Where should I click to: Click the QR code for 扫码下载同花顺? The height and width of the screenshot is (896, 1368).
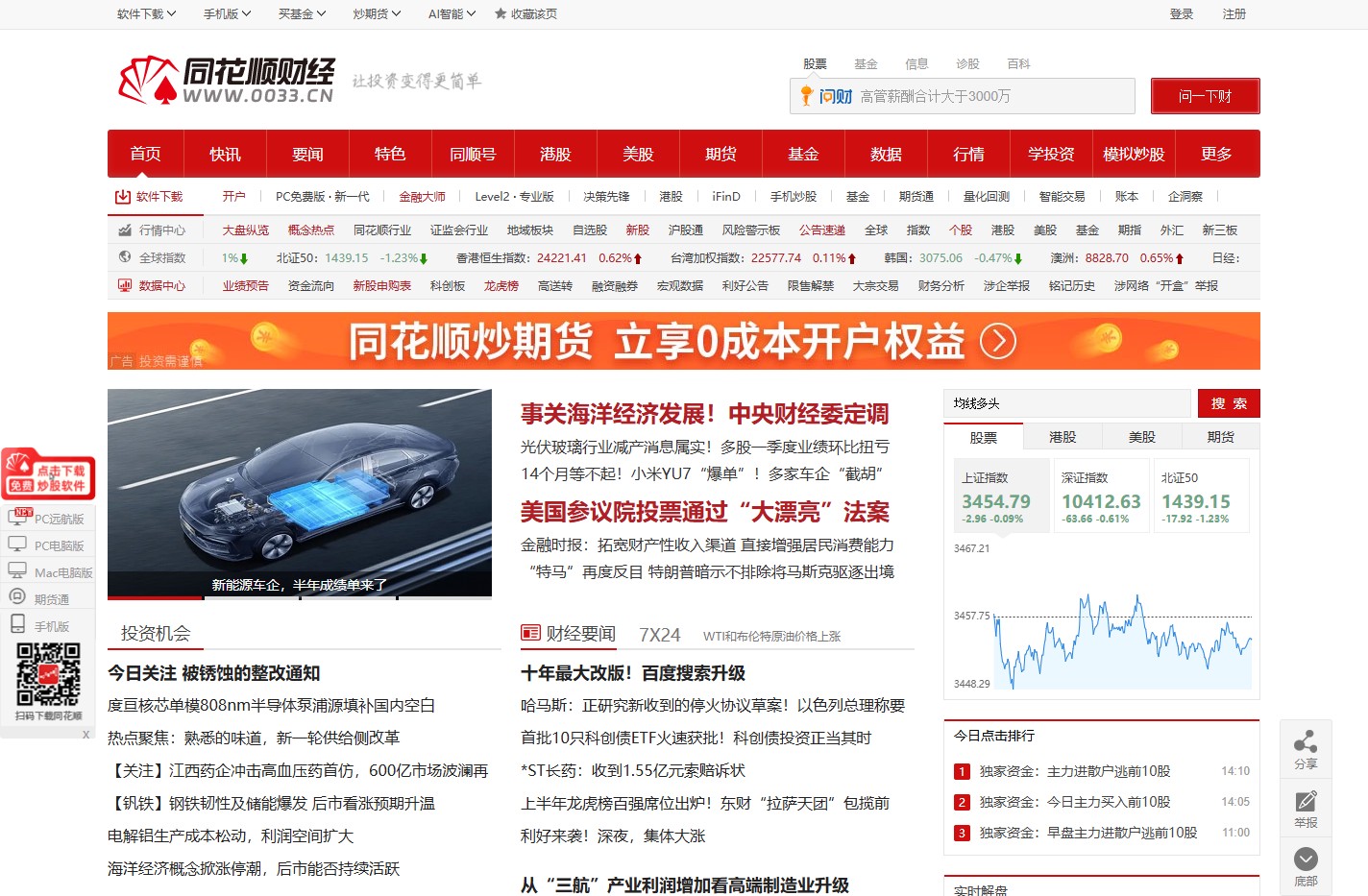(x=48, y=674)
